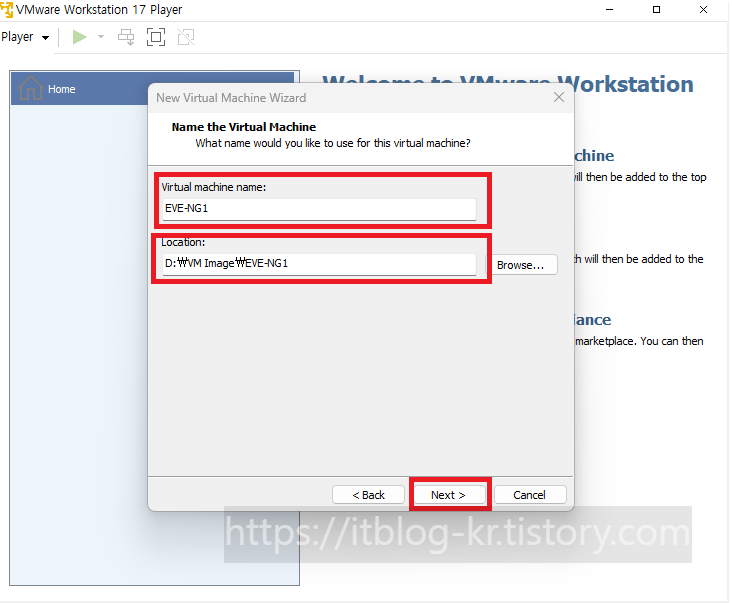The height and width of the screenshot is (603, 732).
Task: Click VMware Workstation app icon in title bar
Action: point(6,9)
